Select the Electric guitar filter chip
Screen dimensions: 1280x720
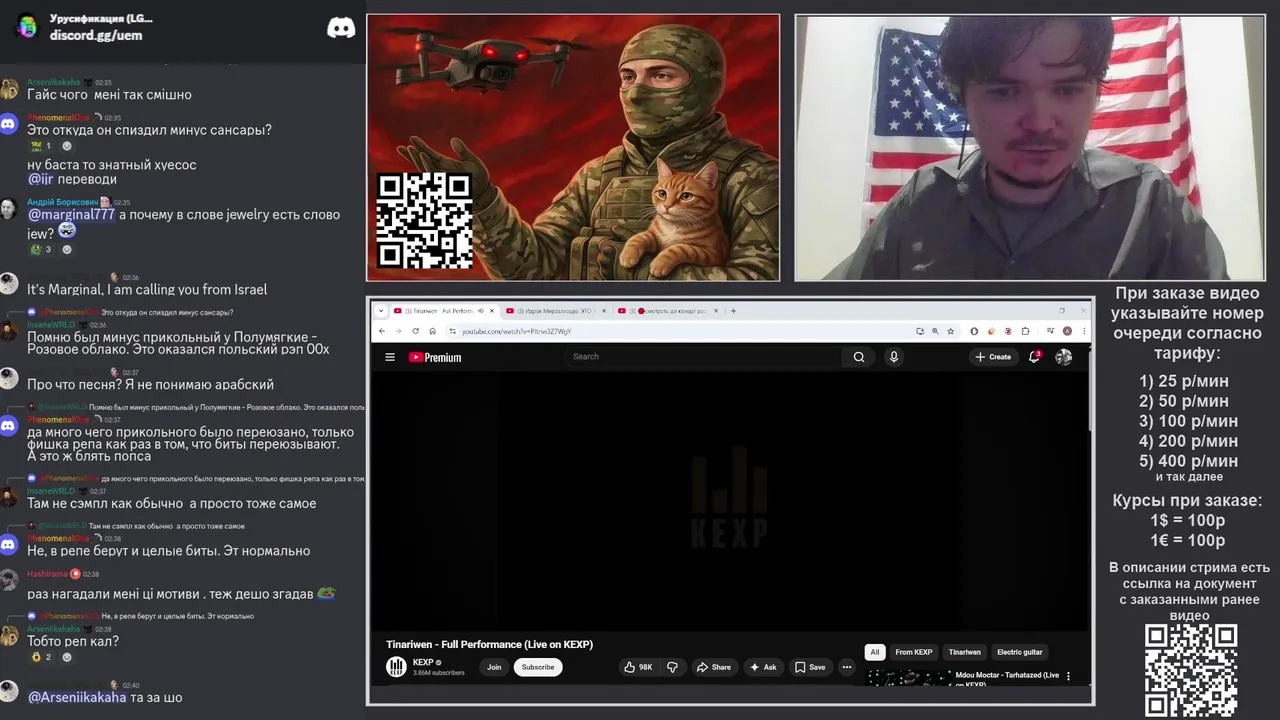pos(1019,652)
